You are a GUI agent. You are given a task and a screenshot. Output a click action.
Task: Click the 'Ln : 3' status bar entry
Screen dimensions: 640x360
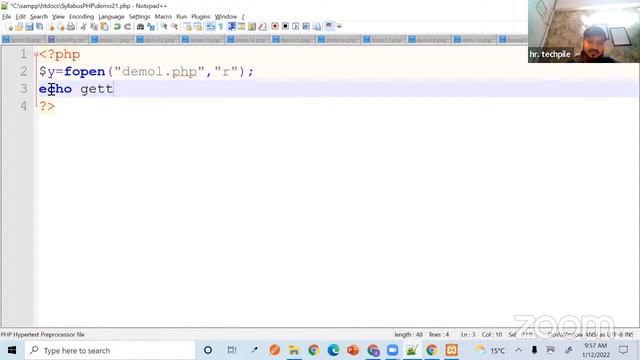click(468, 334)
